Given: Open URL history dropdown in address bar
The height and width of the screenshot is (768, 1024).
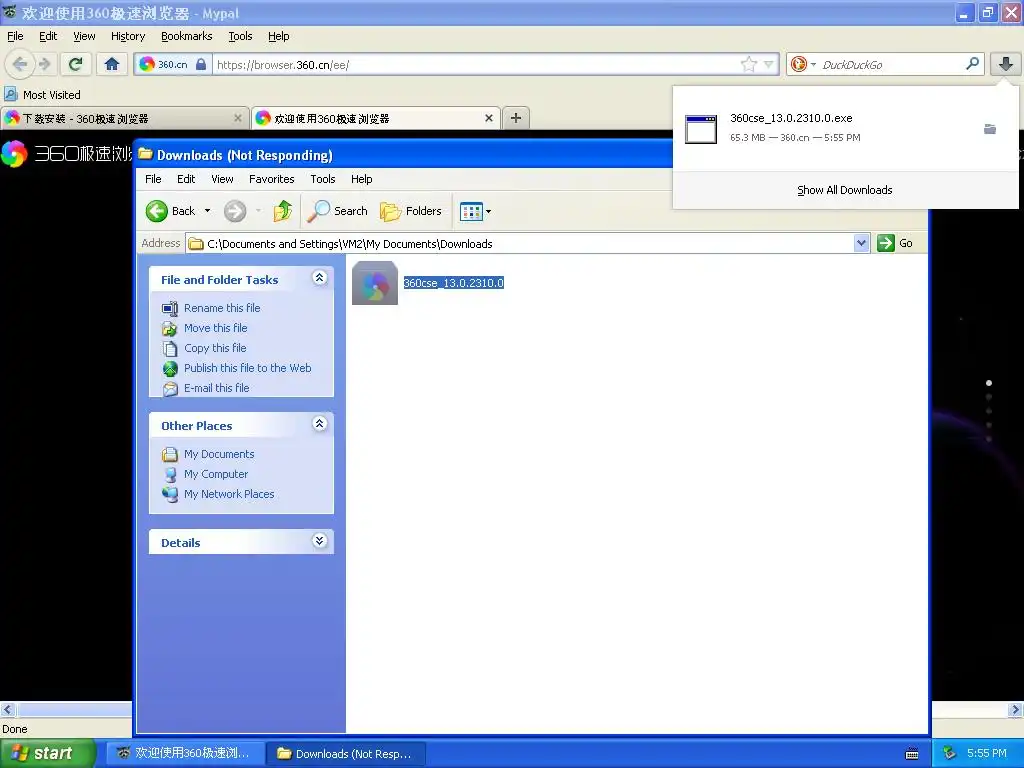Looking at the screenshot, I should click(x=769, y=64).
